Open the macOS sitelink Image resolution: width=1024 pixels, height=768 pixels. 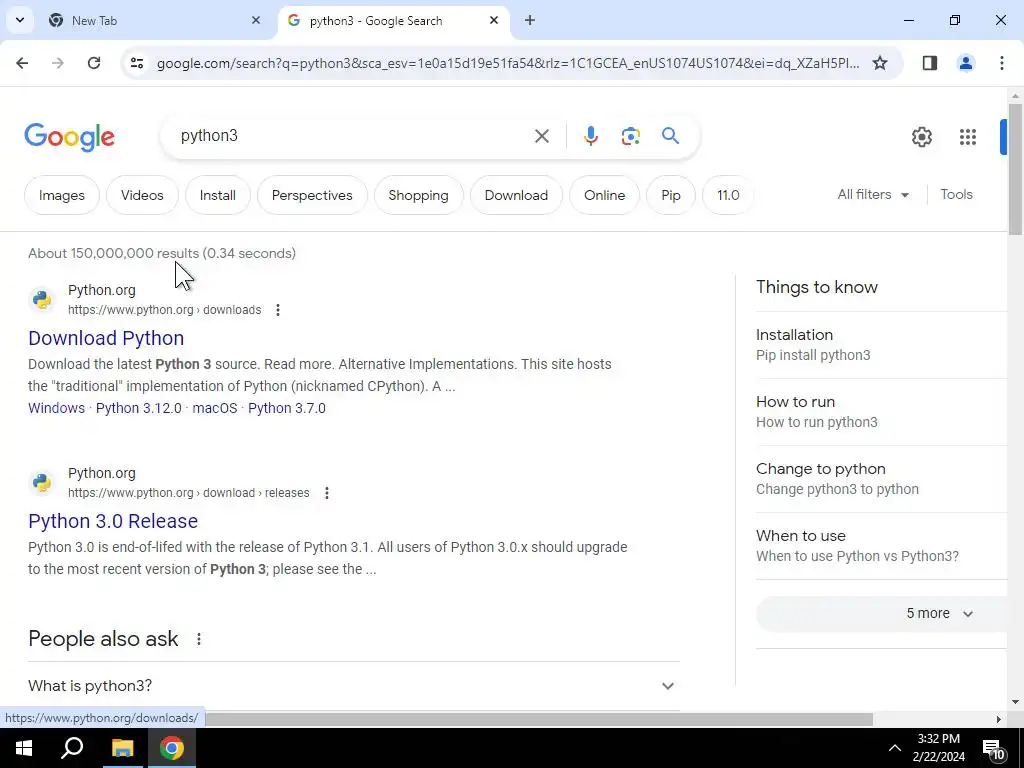(x=215, y=408)
